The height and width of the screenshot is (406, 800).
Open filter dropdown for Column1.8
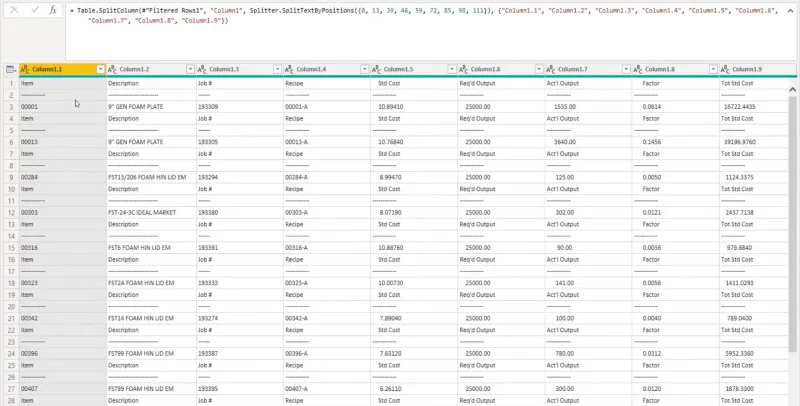(714, 69)
